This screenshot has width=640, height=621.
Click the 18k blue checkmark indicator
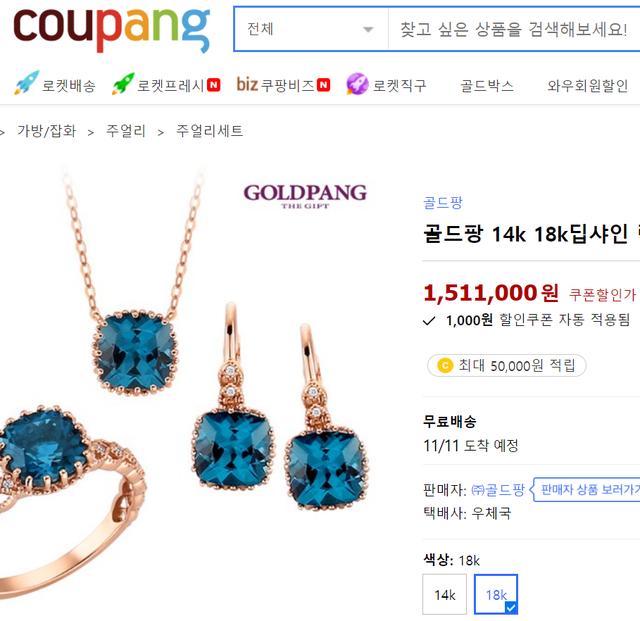tap(511, 608)
